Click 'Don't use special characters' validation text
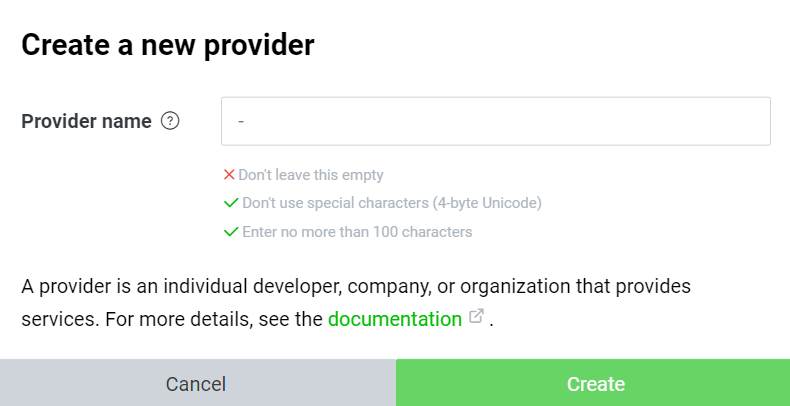 336,203
